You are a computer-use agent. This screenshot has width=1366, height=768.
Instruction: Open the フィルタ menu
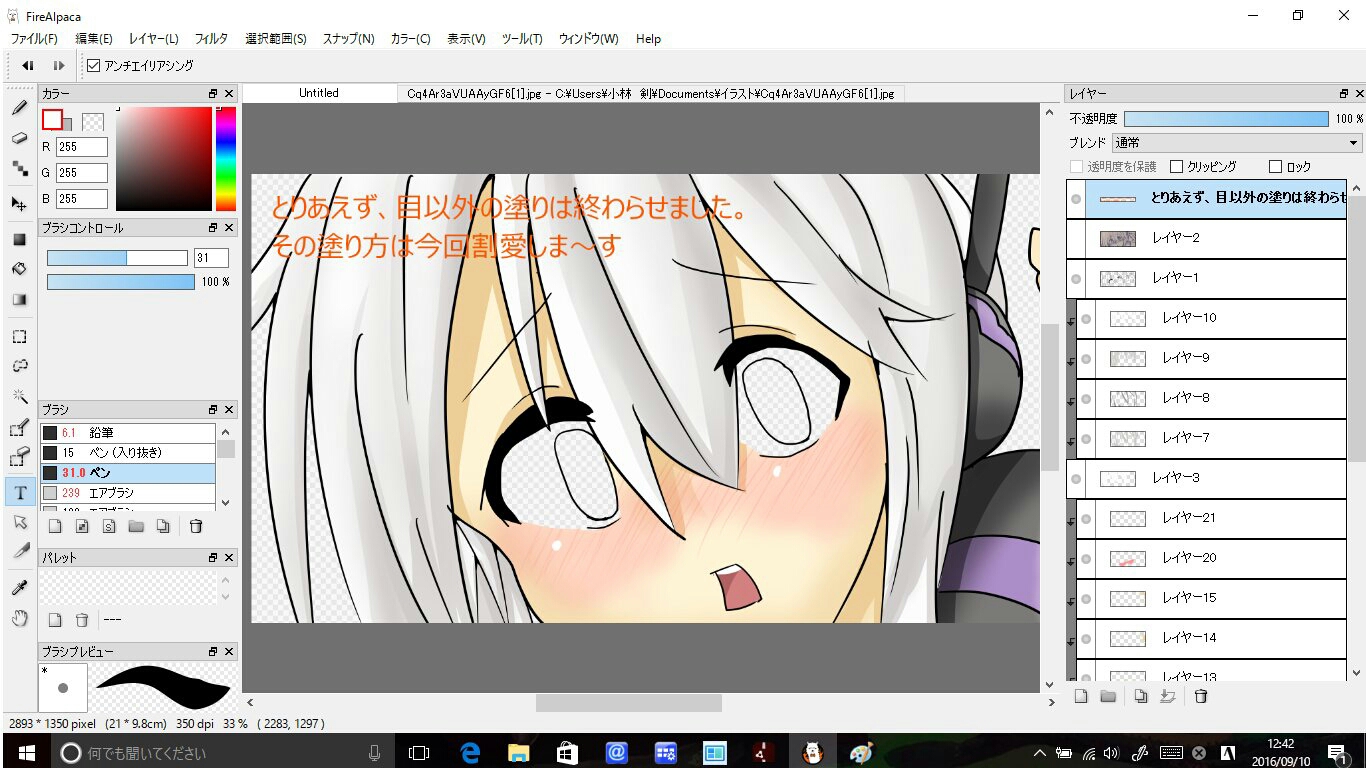[211, 39]
